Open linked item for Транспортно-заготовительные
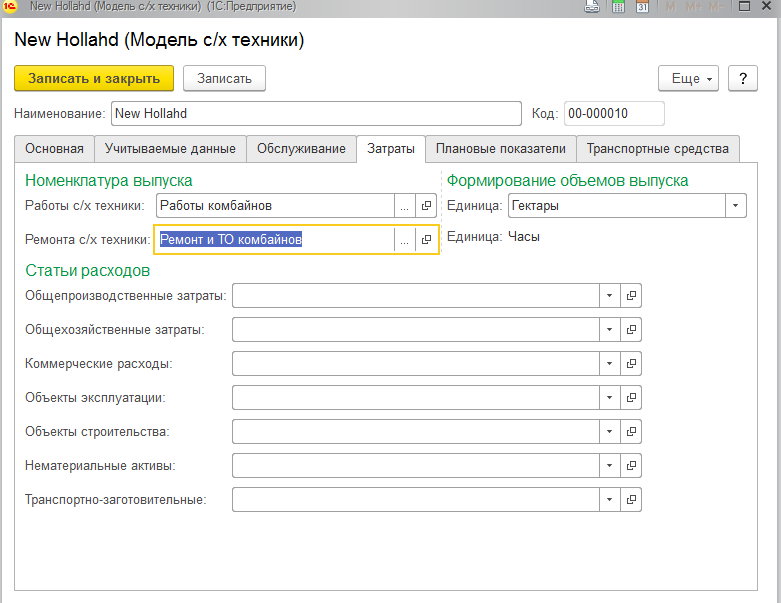 [x=631, y=499]
